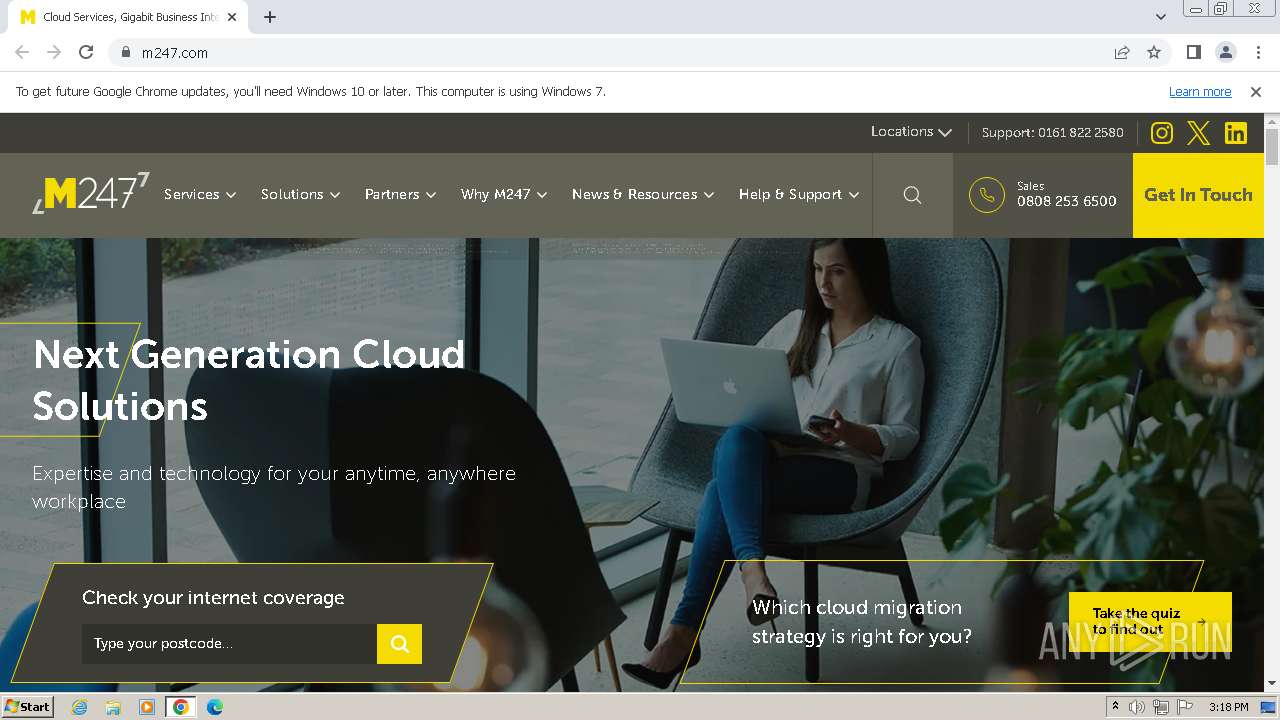Open Internet Explorer from taskbar
The height and width of the screenshot is (720, 1280).
coord(79,707)
